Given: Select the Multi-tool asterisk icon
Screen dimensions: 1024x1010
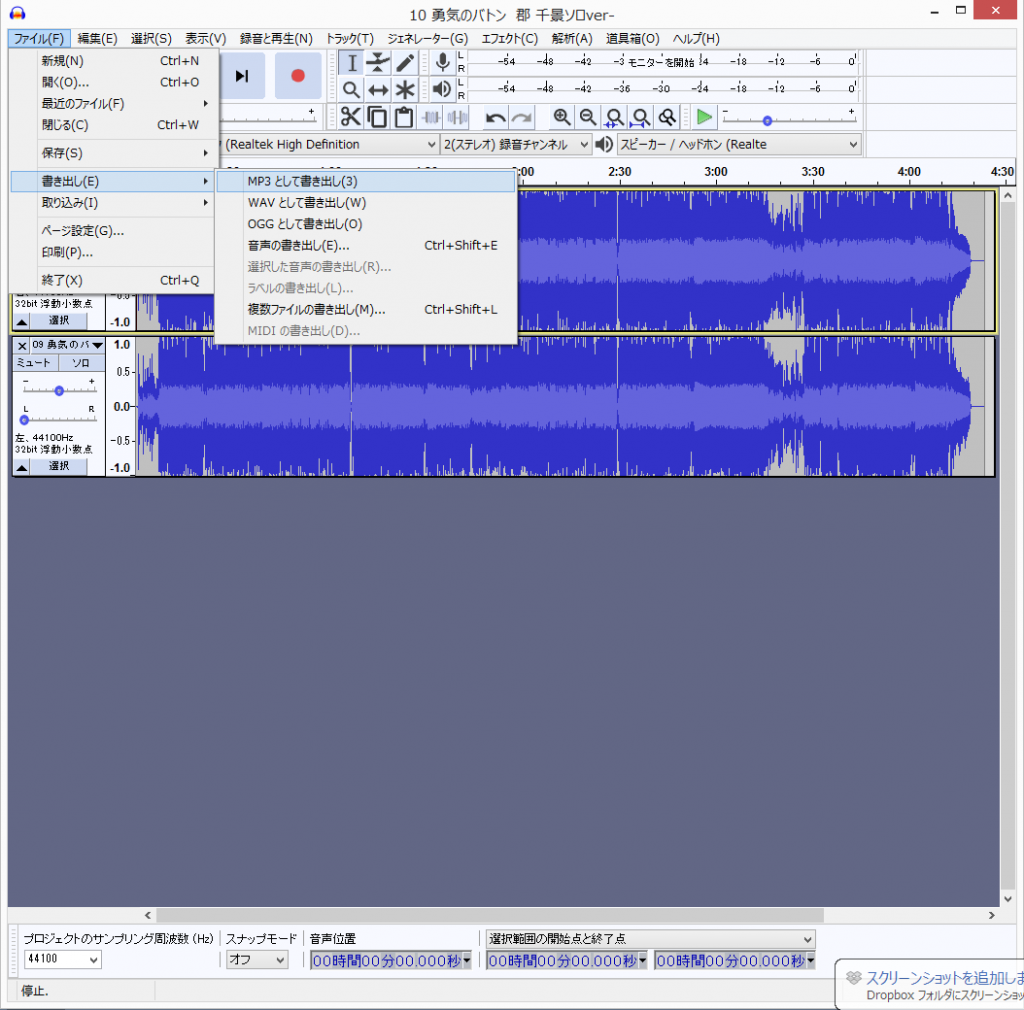Looking at the screenshot, I should coord(404,90).
